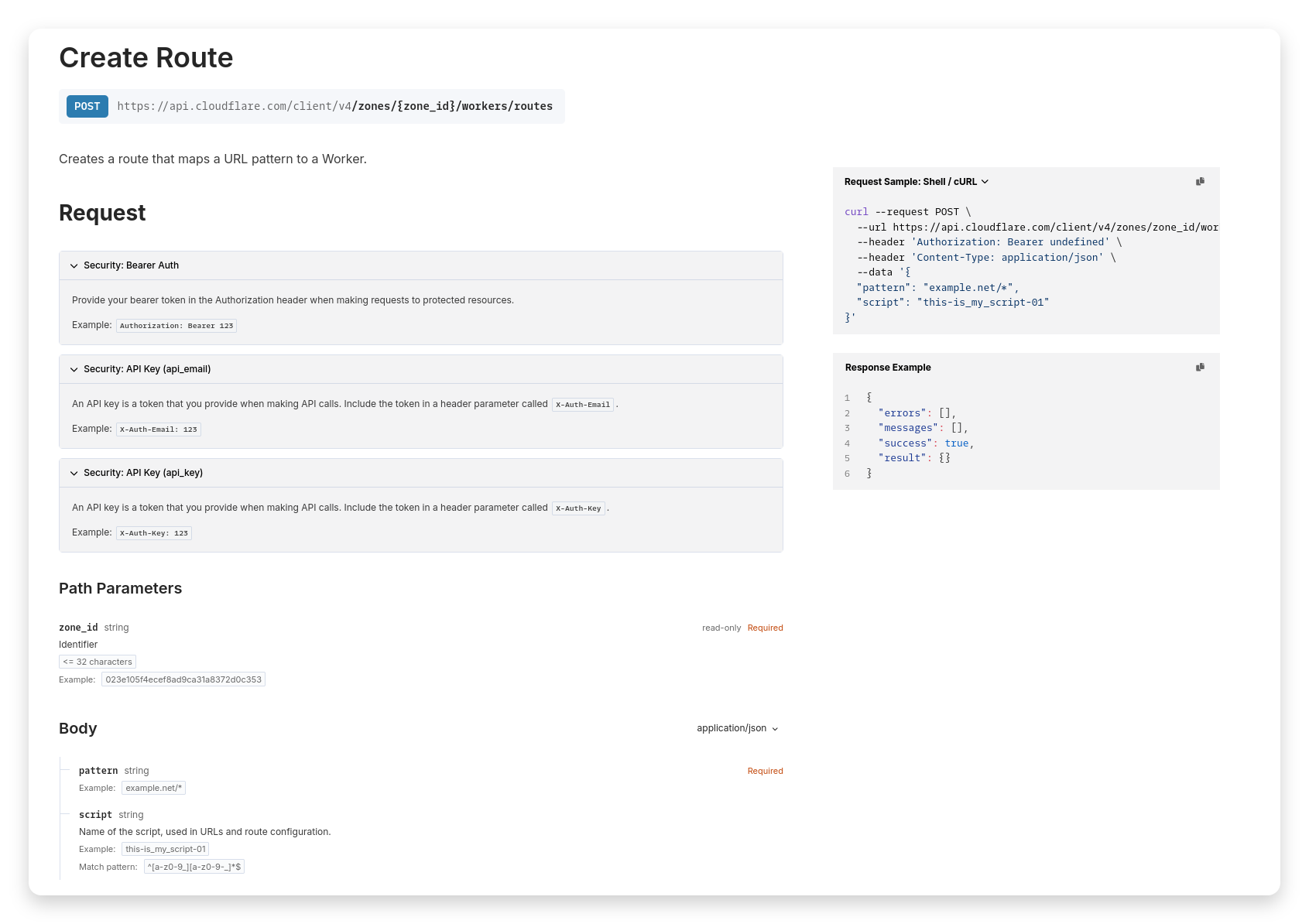Copy the Response Example code
Image resolution: width=1309 pixels, height=924 pixels.
(x=1200, y=367)
